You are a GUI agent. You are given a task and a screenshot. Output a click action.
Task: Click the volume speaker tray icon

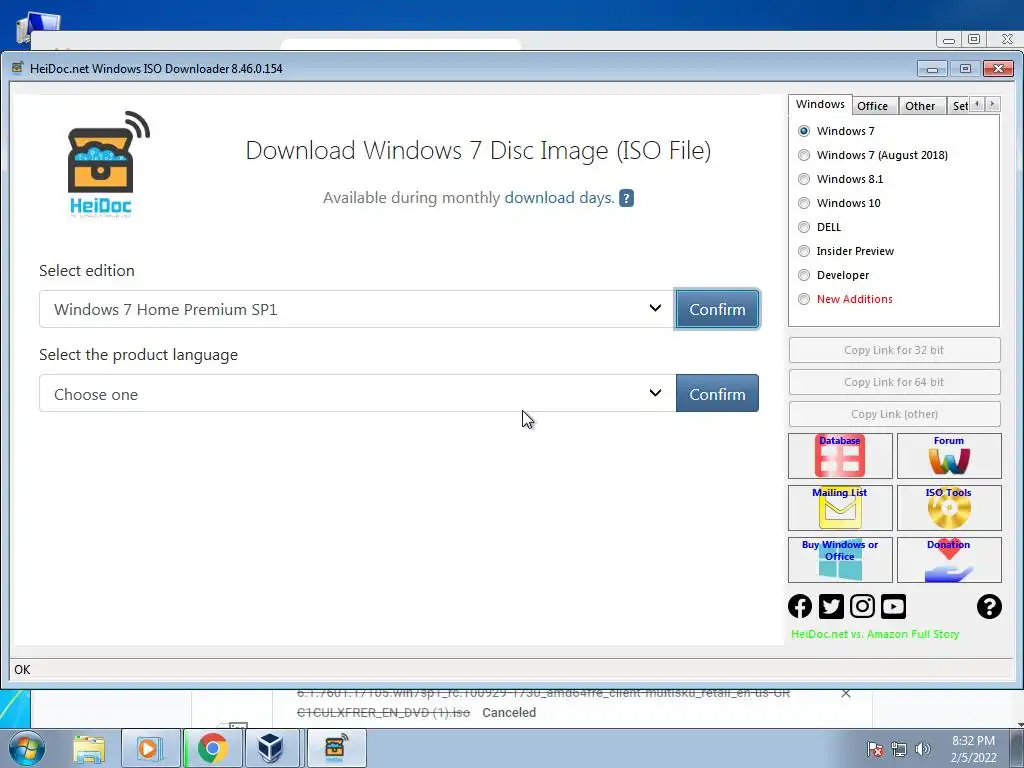coord(923,749)
